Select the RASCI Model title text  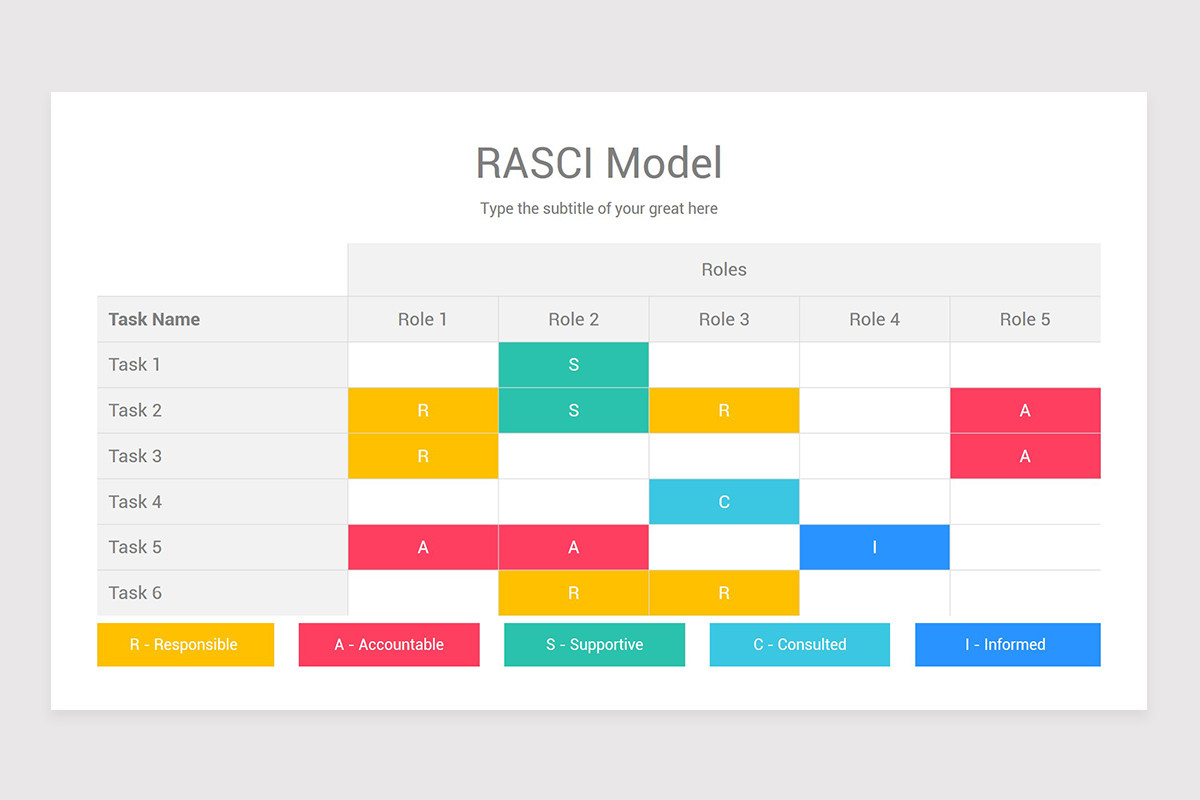click(599, 162)
